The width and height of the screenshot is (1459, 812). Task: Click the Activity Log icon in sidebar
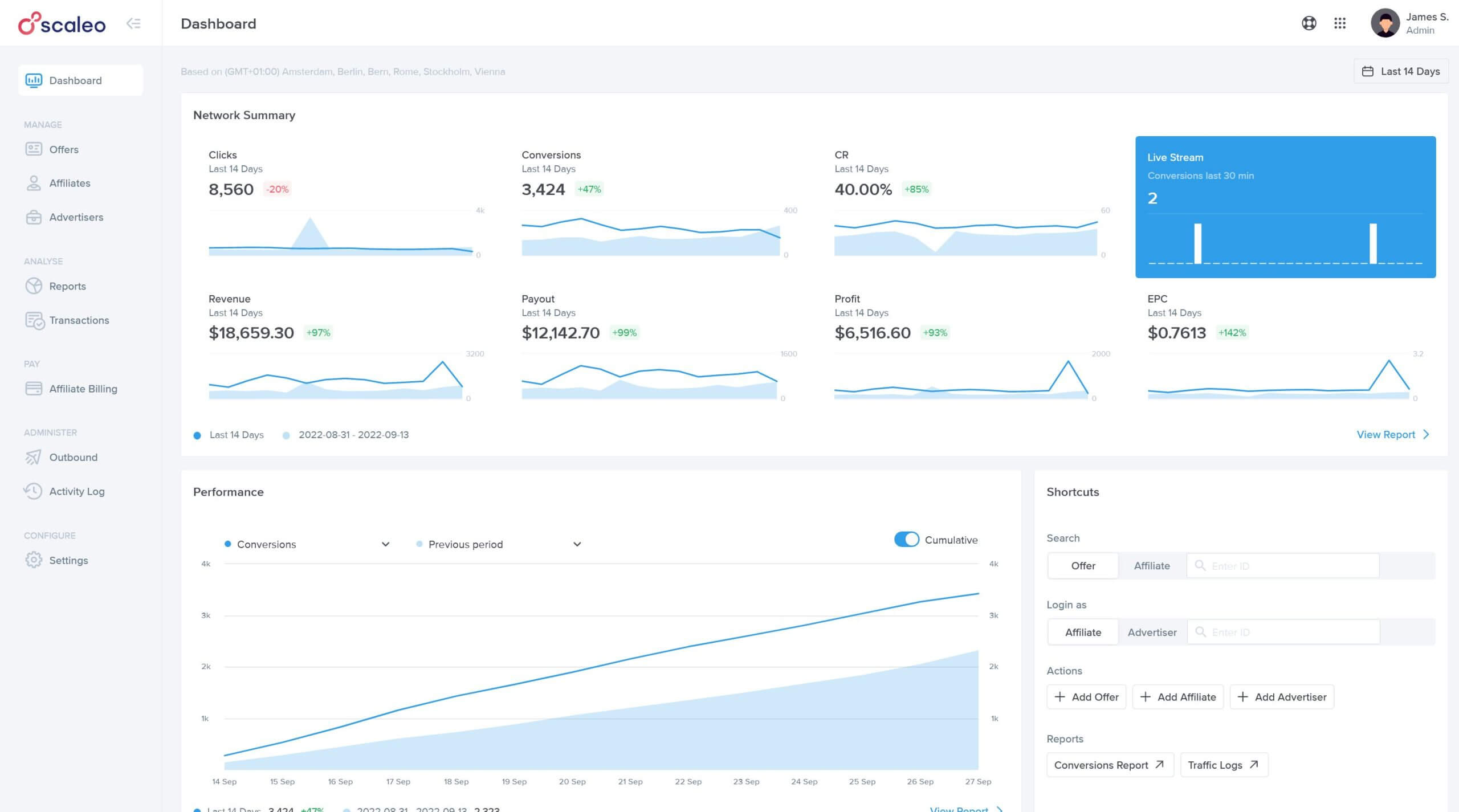33,491
